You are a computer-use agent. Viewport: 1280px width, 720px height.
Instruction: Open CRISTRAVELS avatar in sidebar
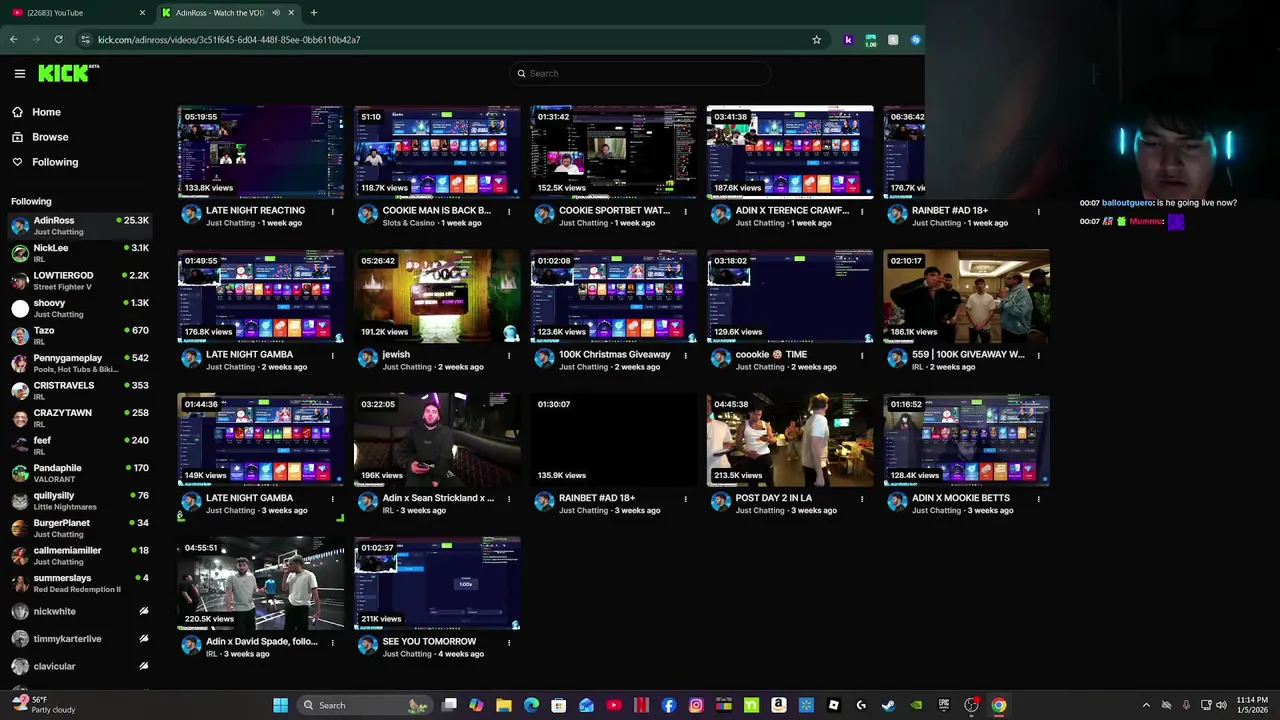(20, 391)
